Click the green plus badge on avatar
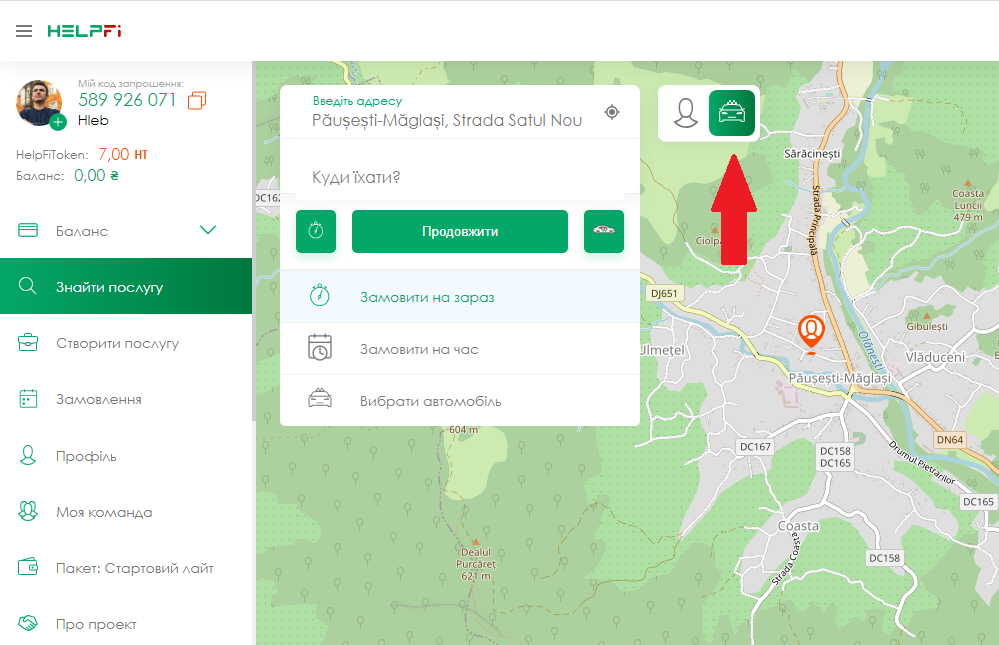Screen dimensions: 999x645 point(58,122)
